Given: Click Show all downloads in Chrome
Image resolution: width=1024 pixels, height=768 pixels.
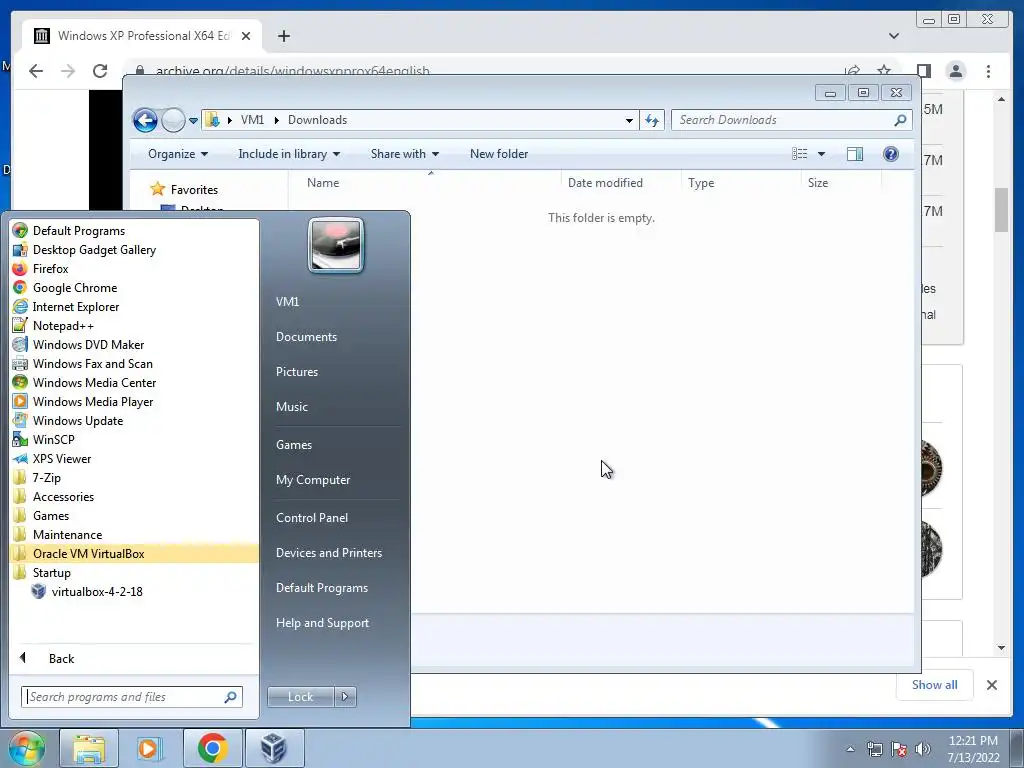Looking at the screenshot, I should click(935, 684).
